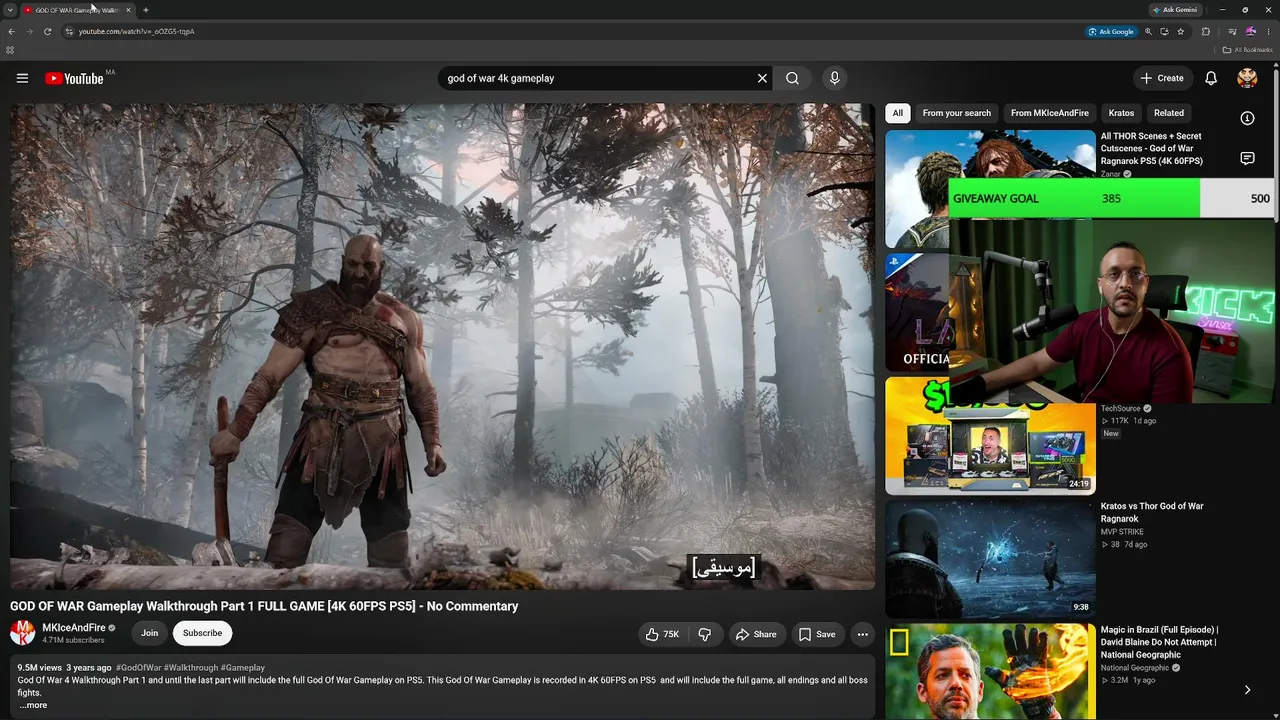The width and height of the screenshot is (1280, 720).
Task: Start voice search with the microphone
Action: coord(834,78)
